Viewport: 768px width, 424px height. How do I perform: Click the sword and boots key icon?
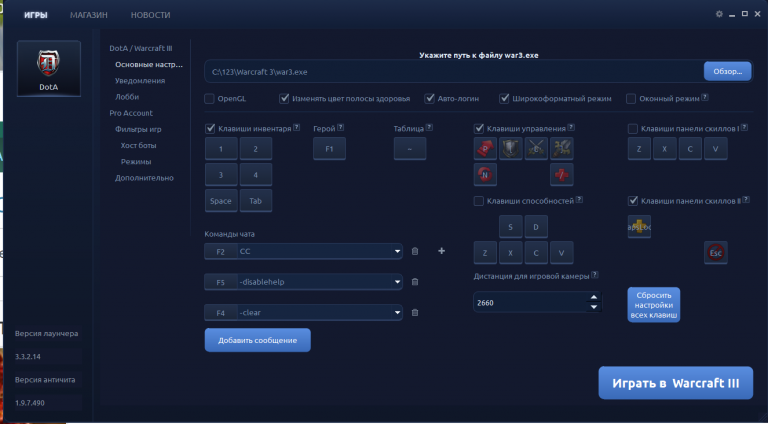[x=562, y=148]
